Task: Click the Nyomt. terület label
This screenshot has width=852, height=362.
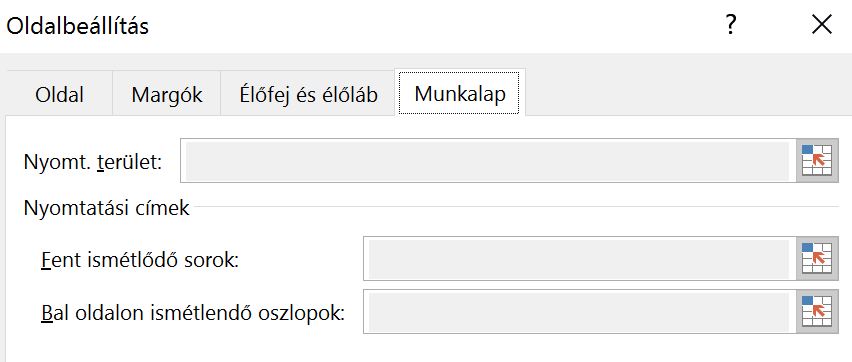Action: (93, 162)
